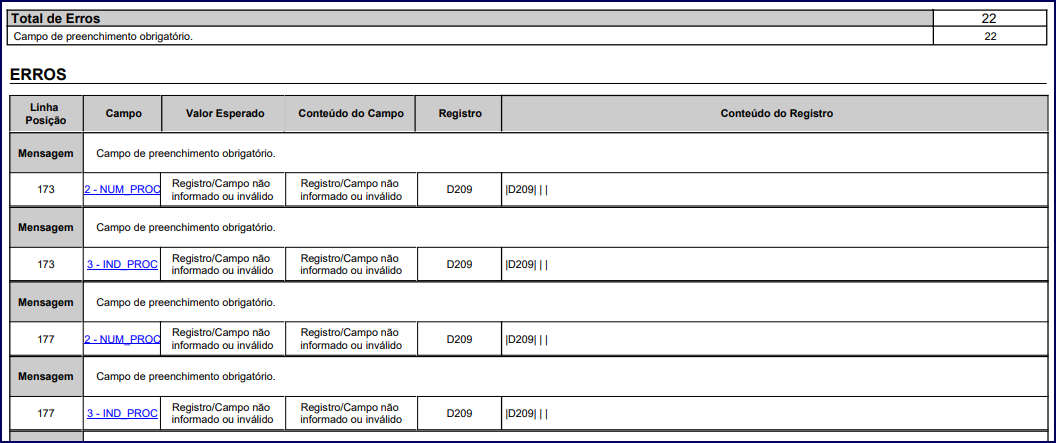Select the Campo column header
The image size is (1056, 443).
123,114
